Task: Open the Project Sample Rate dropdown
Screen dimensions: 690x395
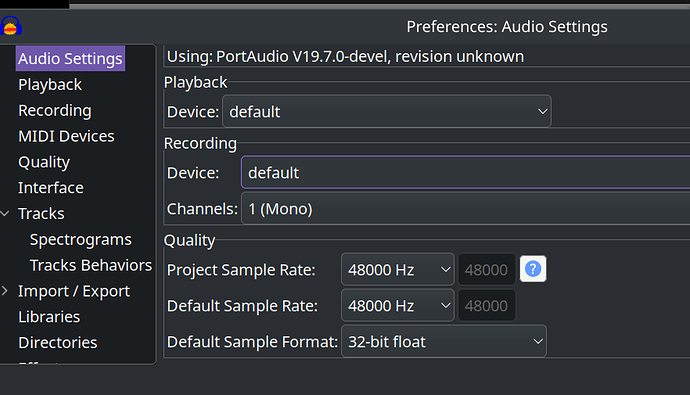Action: (x=397, y=269)
